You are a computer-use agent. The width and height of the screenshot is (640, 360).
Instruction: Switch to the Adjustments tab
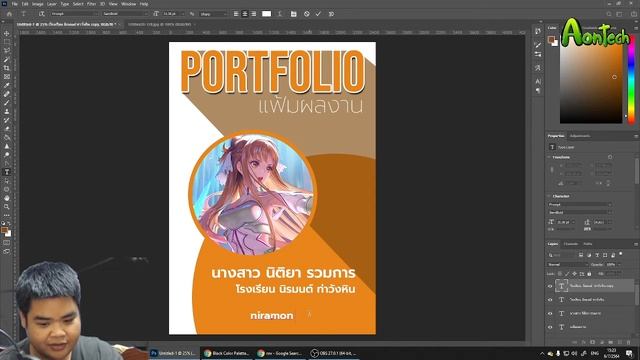pos(580,136)
